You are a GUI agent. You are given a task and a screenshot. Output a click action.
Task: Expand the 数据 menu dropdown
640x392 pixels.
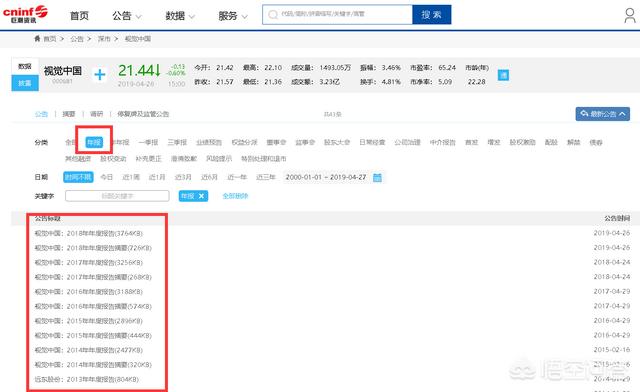[180, 16]
